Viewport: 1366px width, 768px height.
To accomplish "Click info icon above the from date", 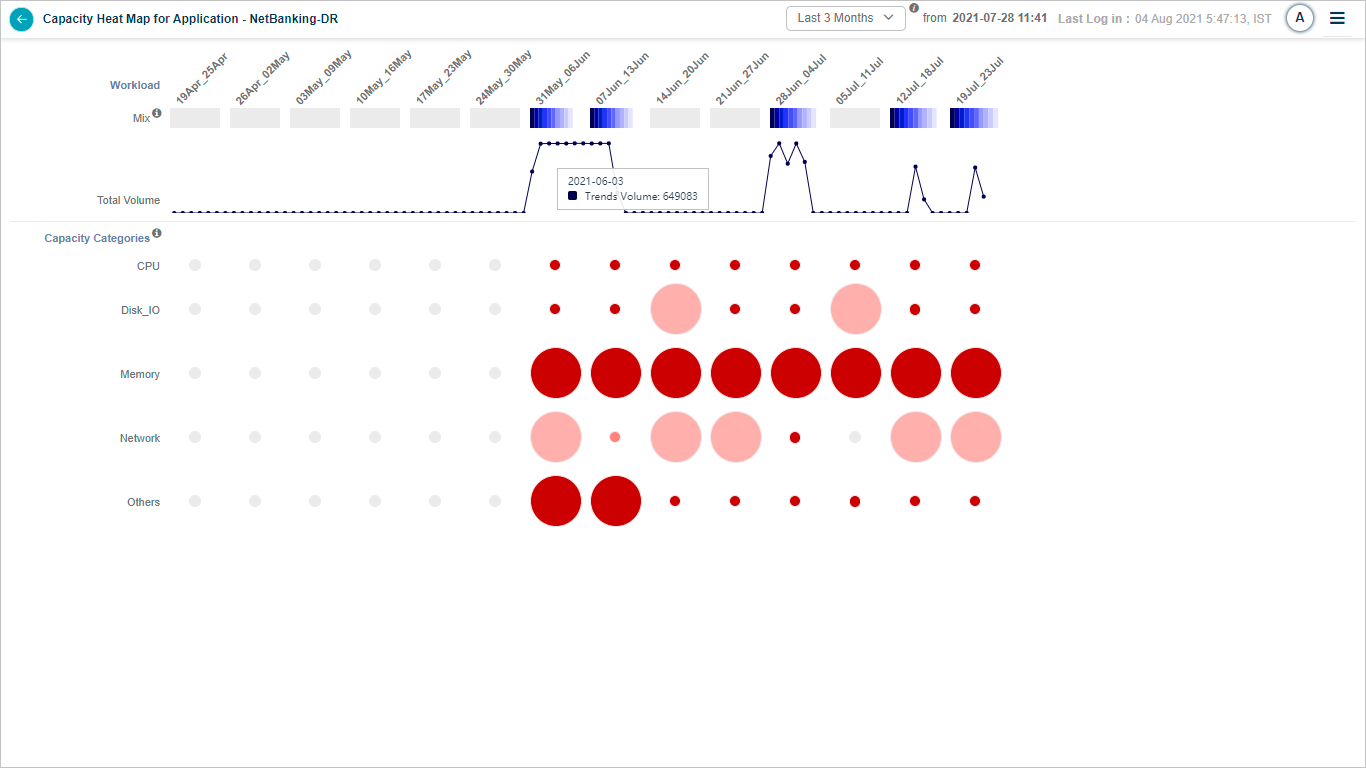I will (x=914, y=8).
